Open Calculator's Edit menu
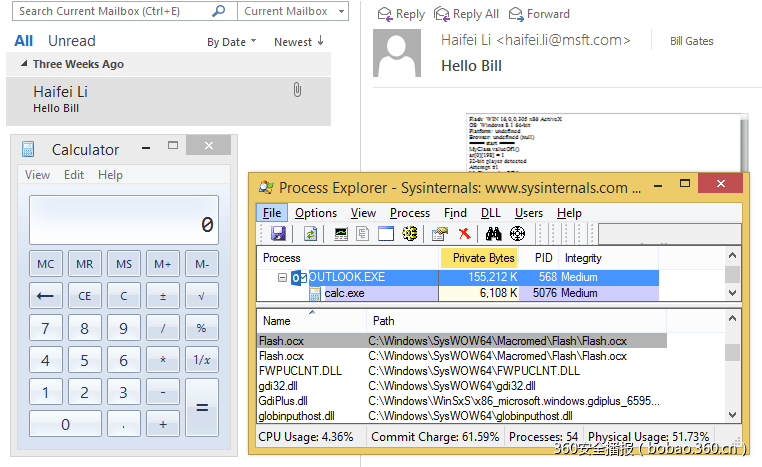This screenshot has height=467, width=762. coord(74,175)
